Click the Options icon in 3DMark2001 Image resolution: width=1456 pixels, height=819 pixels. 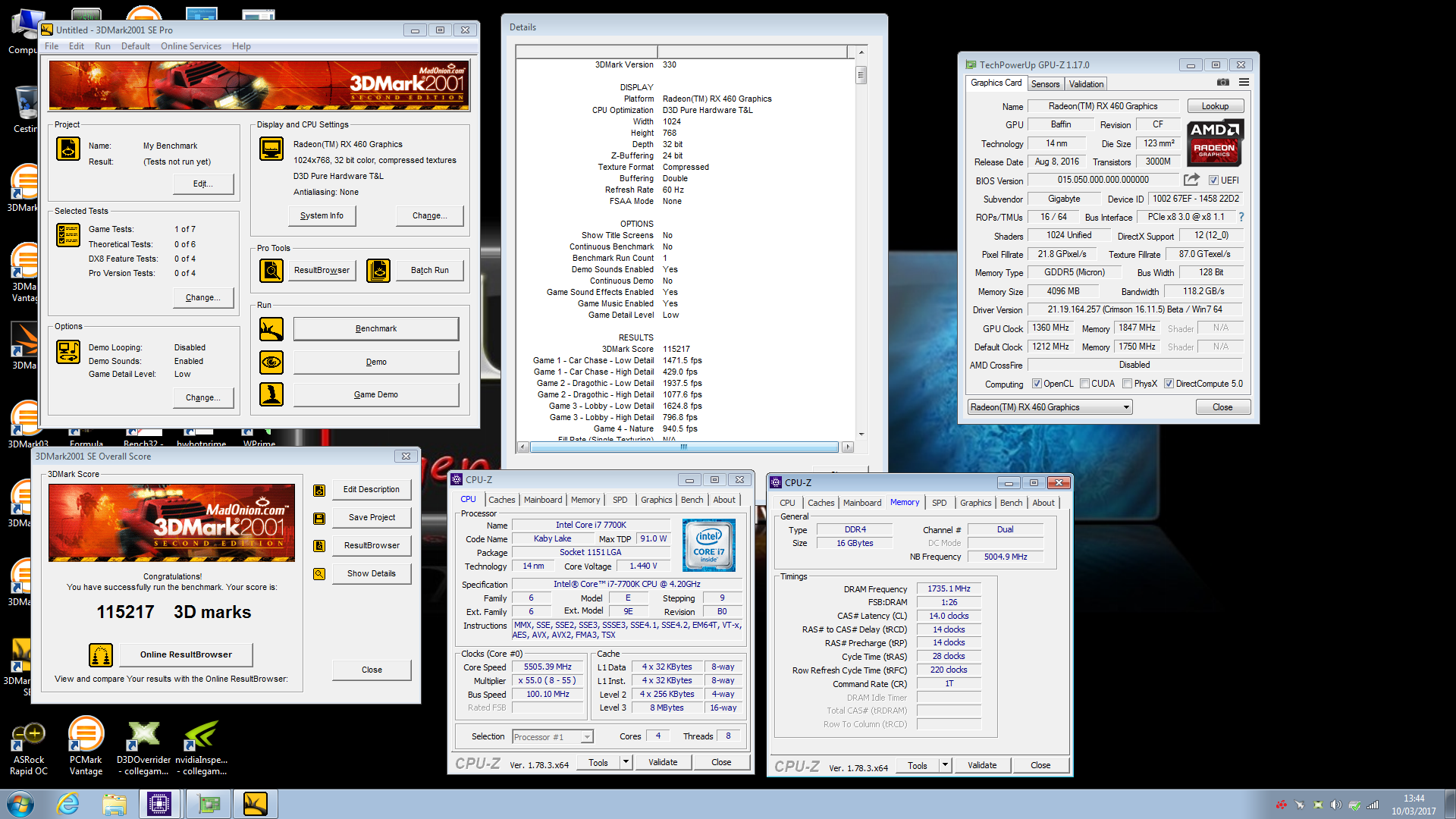pyautogui.click(x=68, y=352)
